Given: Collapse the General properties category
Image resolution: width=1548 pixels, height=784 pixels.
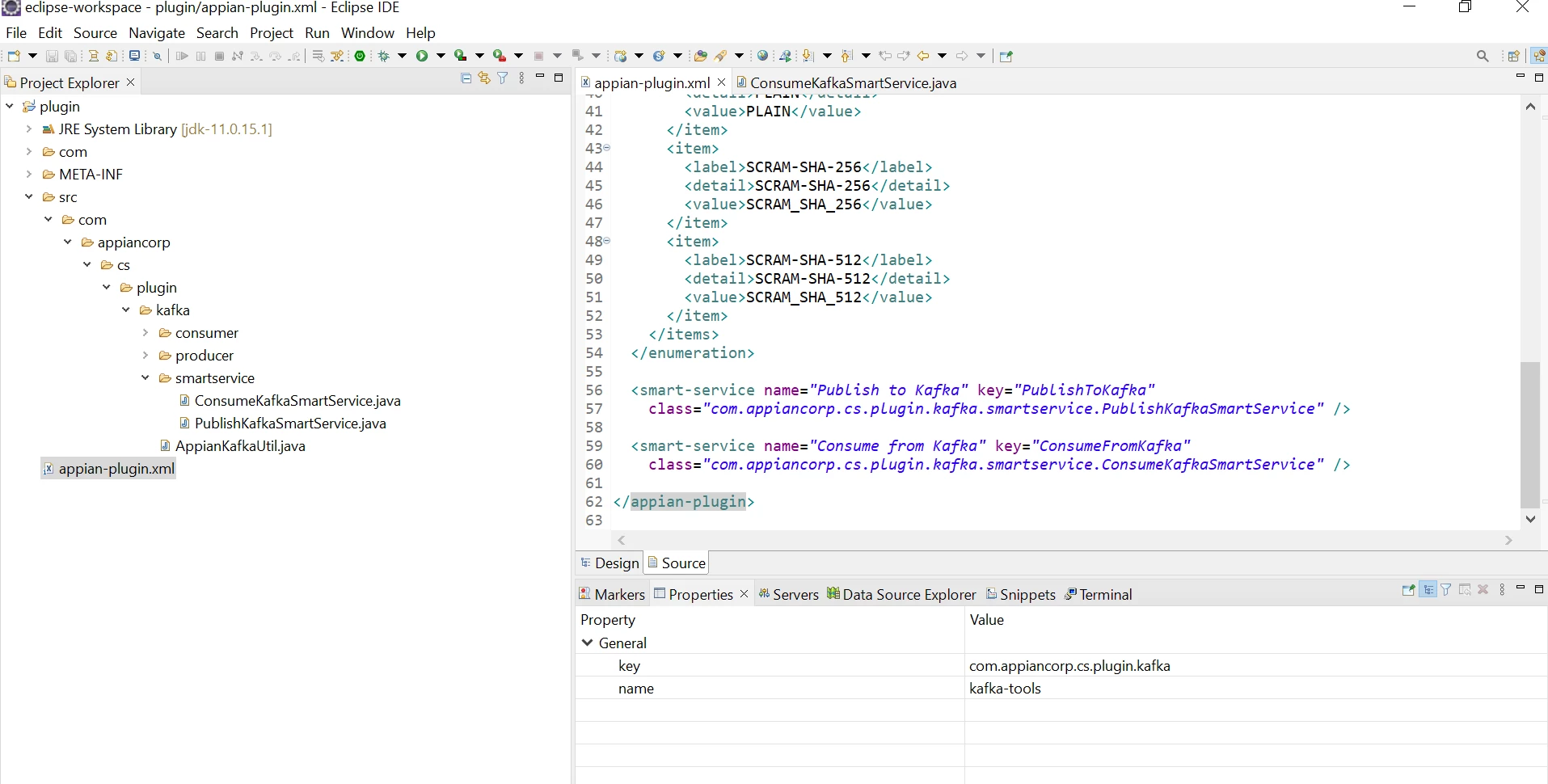Looking at the screenshot, I should pyautogui.click(x=588, y=643).
